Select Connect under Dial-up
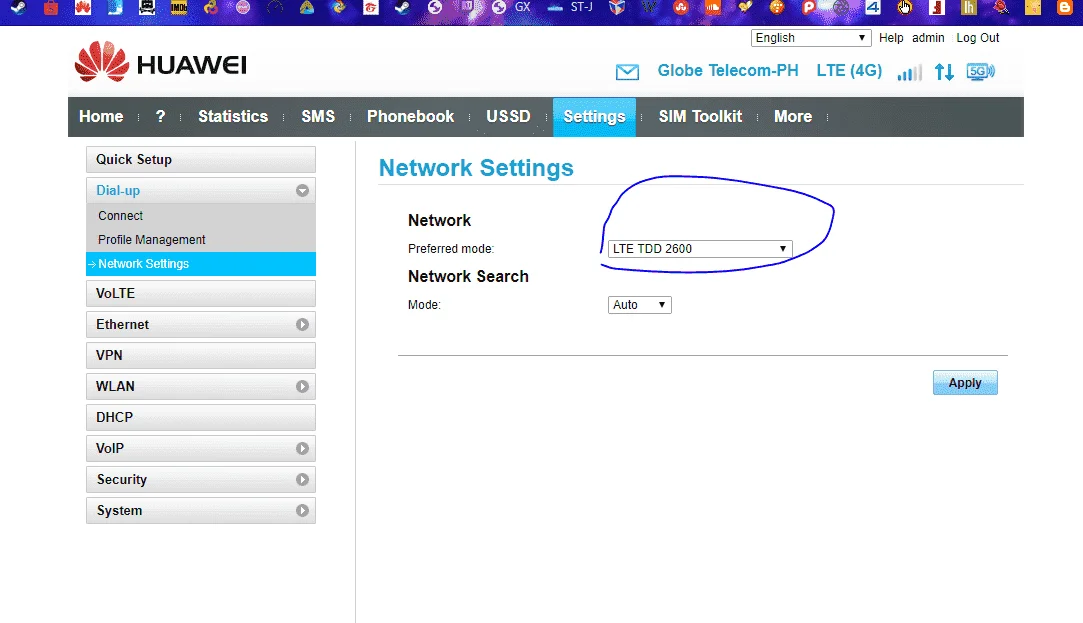1083x623 pixels. click(120, 215)
